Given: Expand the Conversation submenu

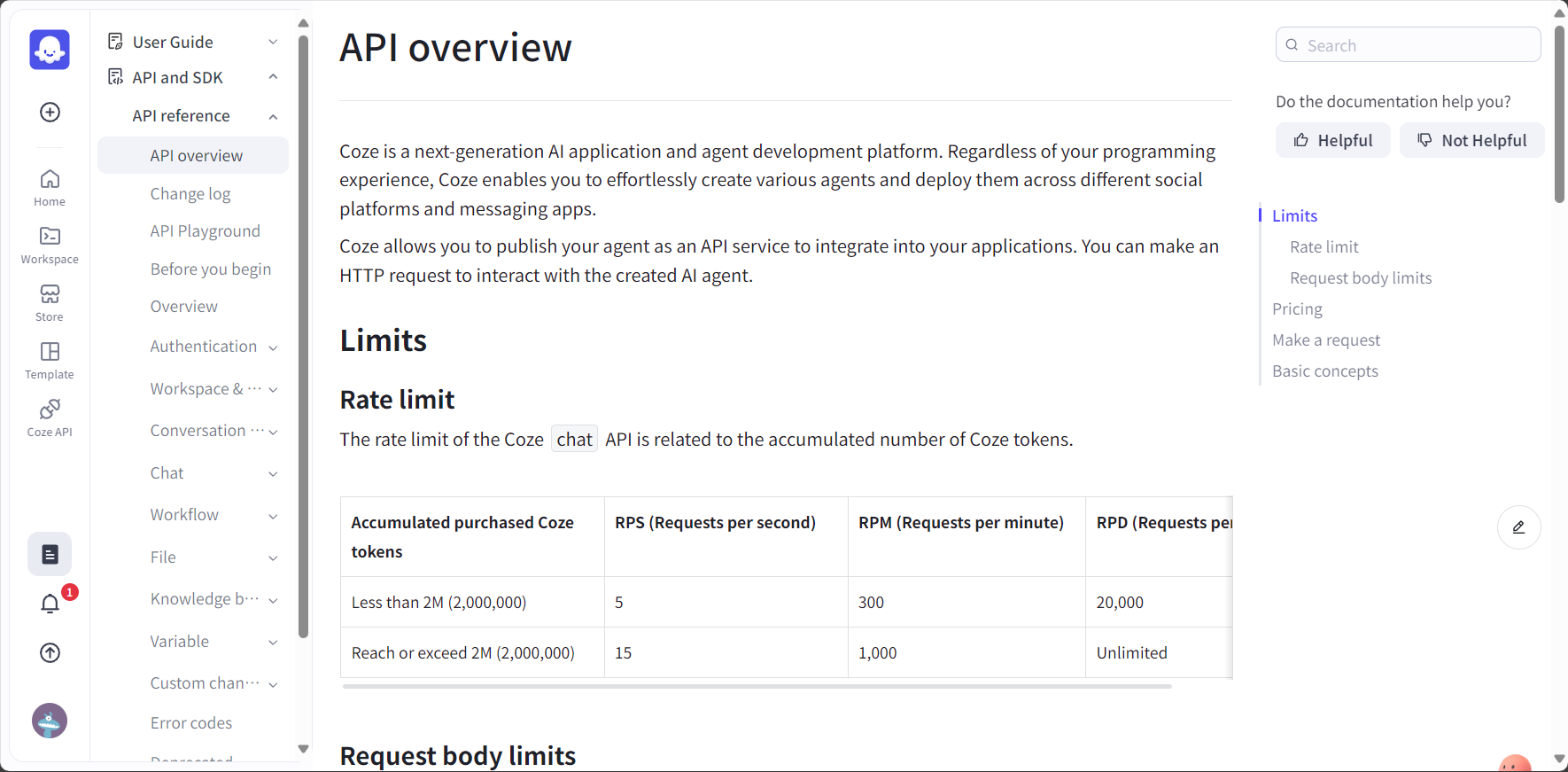Looking at the screenshot, I should pyautogui.click(x=273, y=432).
